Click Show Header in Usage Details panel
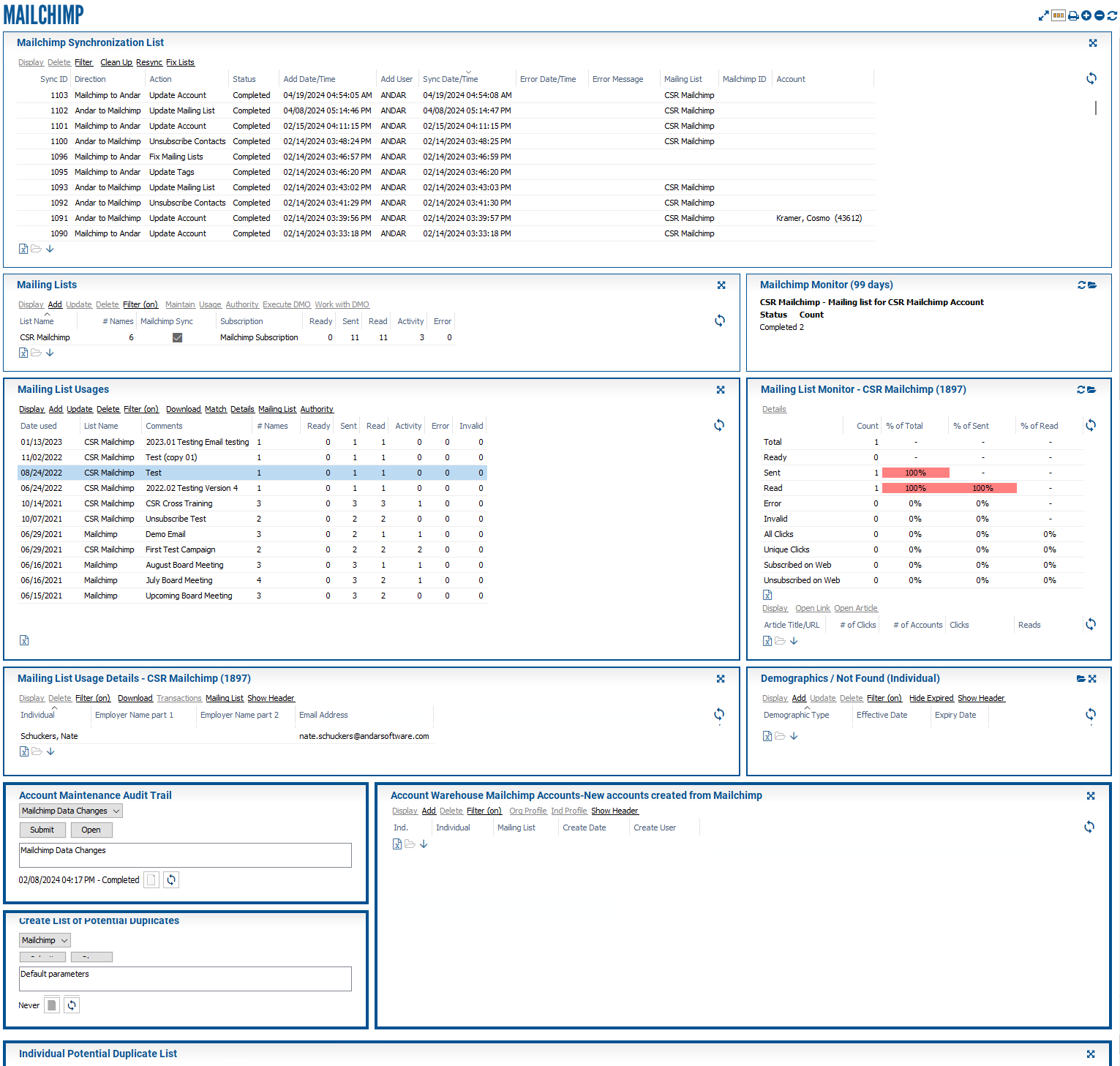This screenshot has height=1066, width=1120. [x=271, y=698]
